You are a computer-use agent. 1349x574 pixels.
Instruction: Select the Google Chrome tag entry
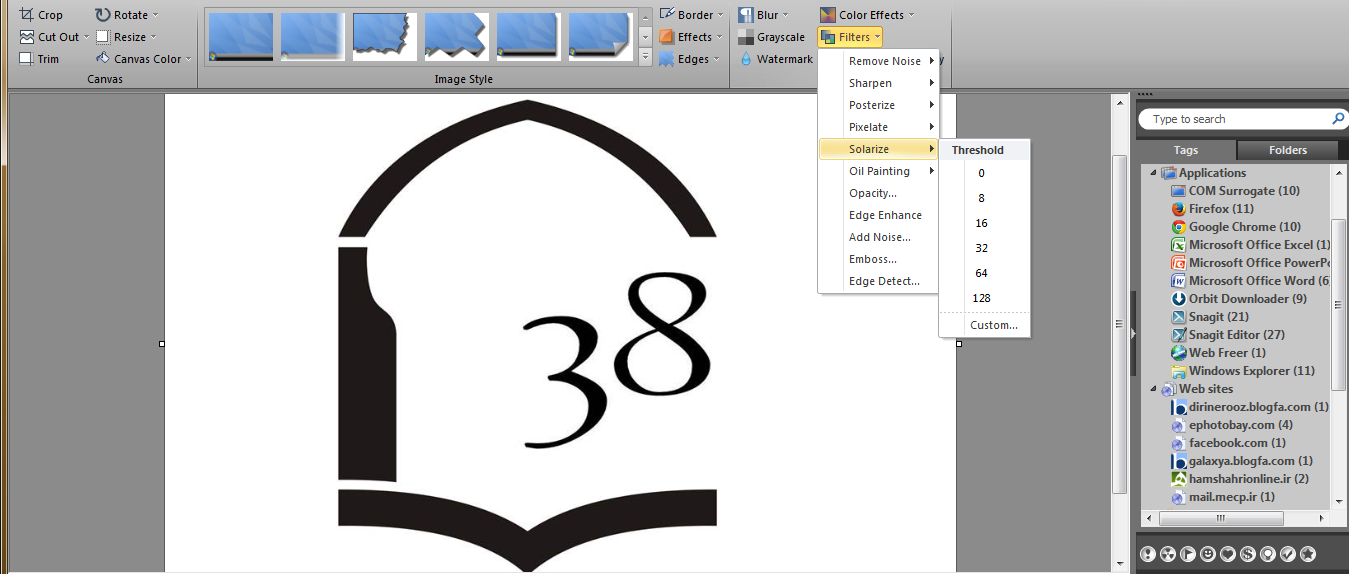click(x=1244, y=227)
